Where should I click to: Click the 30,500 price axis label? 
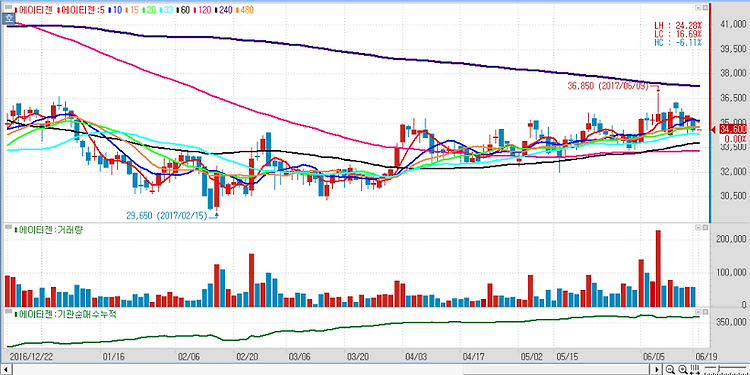[x=732, y=196]
